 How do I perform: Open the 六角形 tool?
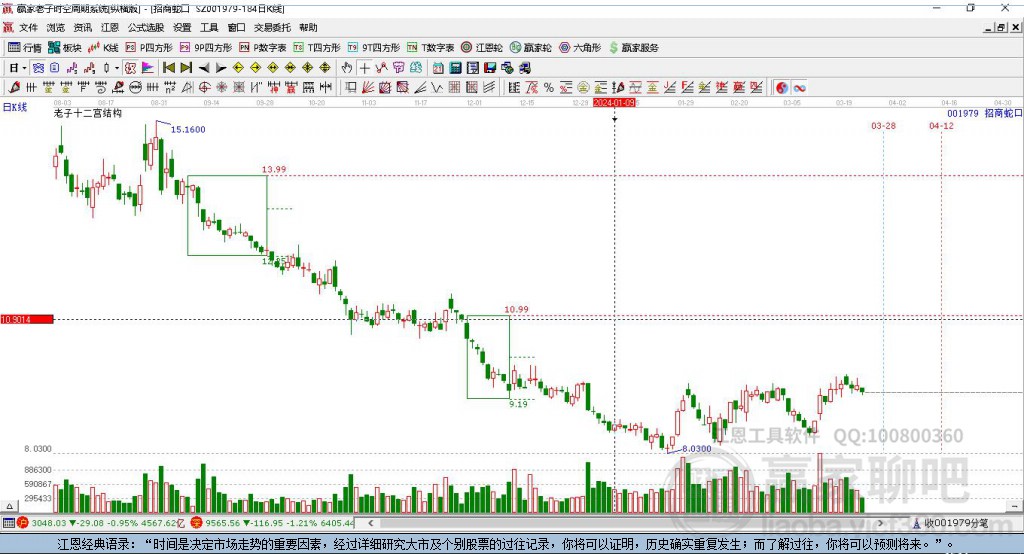(580, 48)
